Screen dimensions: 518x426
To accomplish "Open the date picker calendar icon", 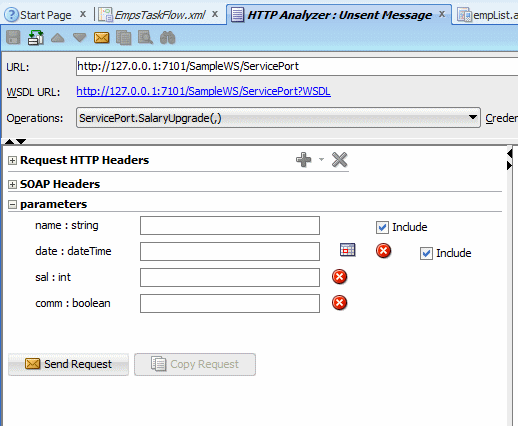I will pos(348,250).
